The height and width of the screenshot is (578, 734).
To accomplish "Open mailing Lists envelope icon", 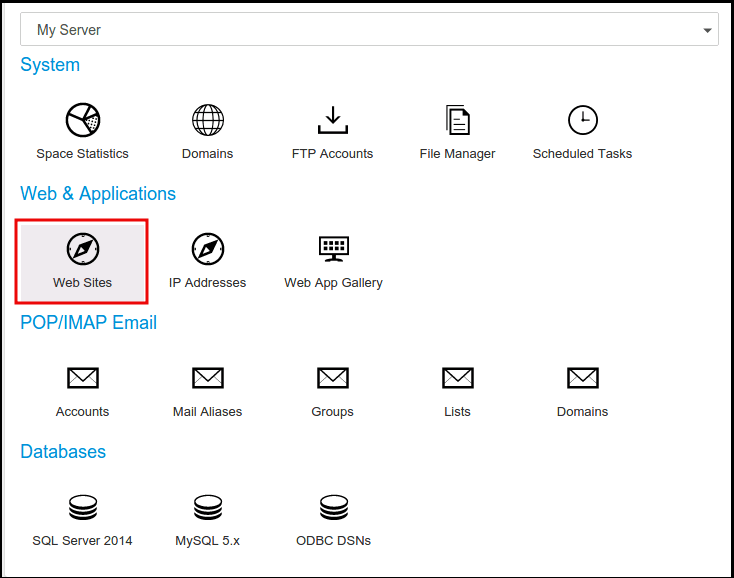I will 457,378.
